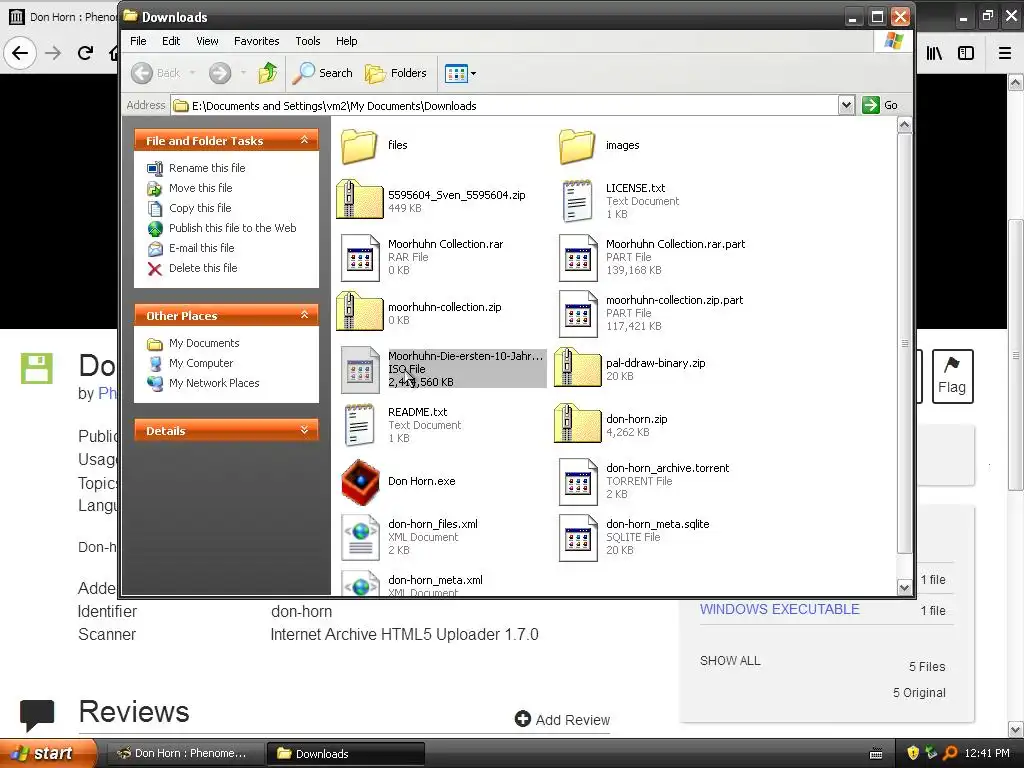The image size is (1024, 768).
Task: Click E-mail this file
Action: (x=201, y=248)
